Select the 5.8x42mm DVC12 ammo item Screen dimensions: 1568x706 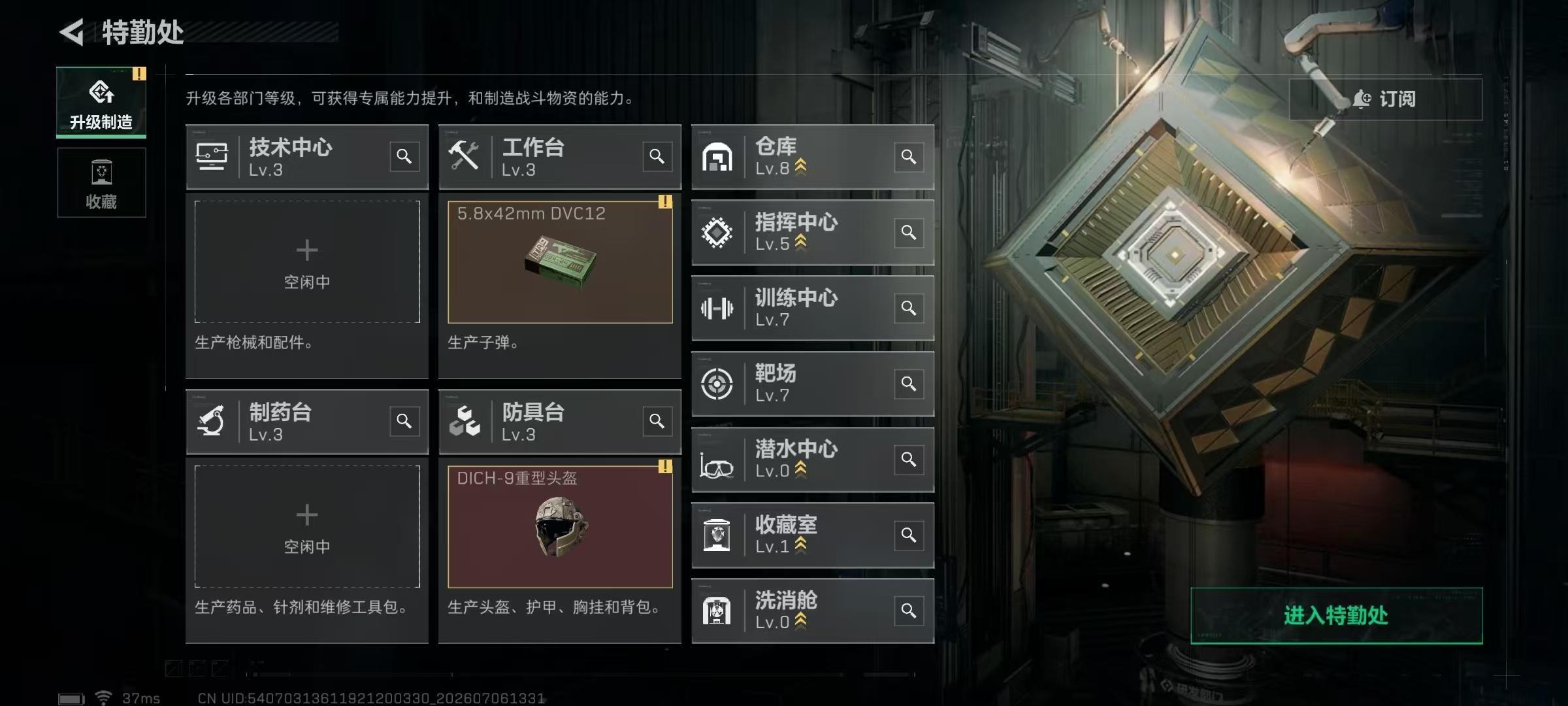(x=560, y=261)
